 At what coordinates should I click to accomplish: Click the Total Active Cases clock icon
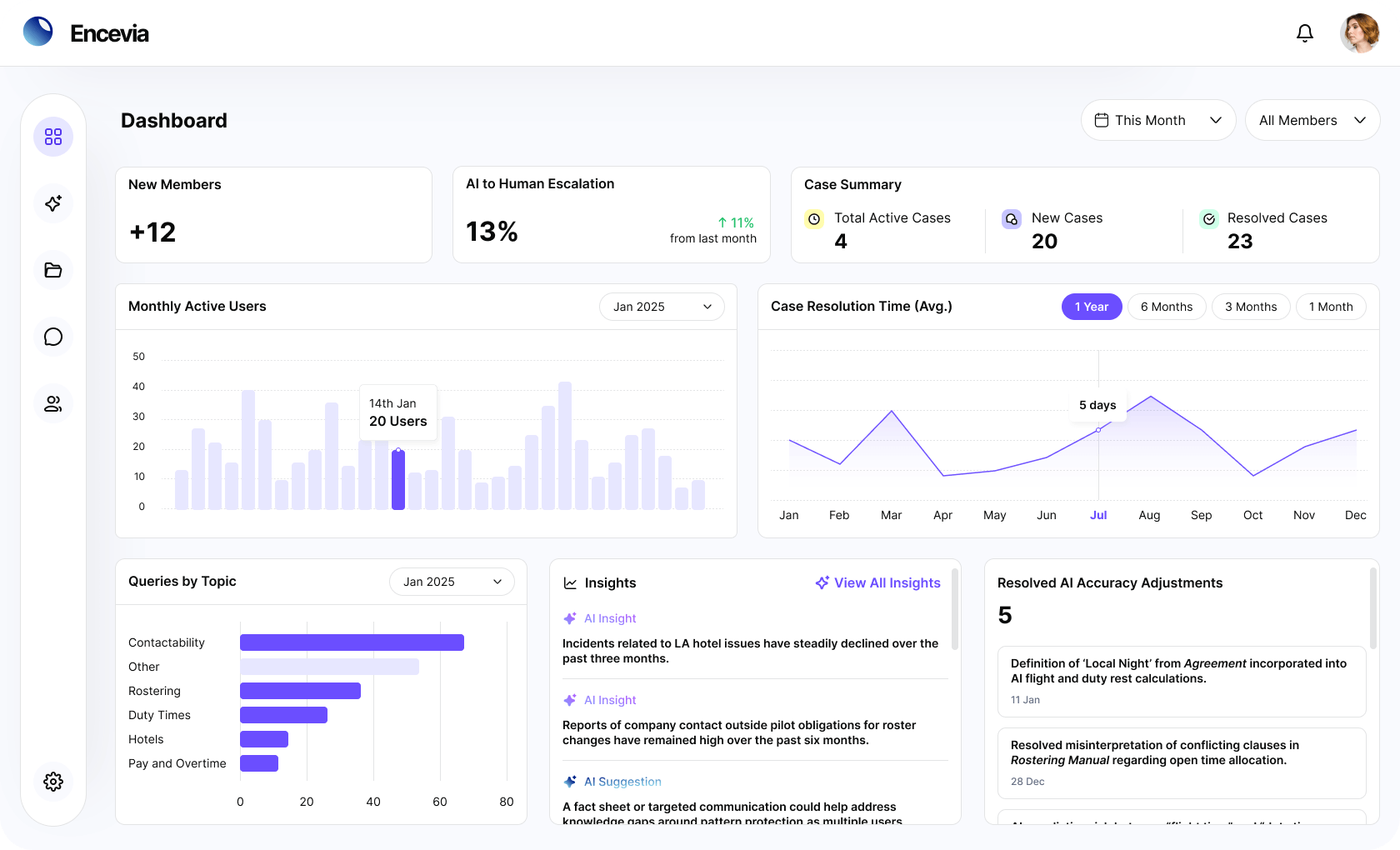coord(814,219)
